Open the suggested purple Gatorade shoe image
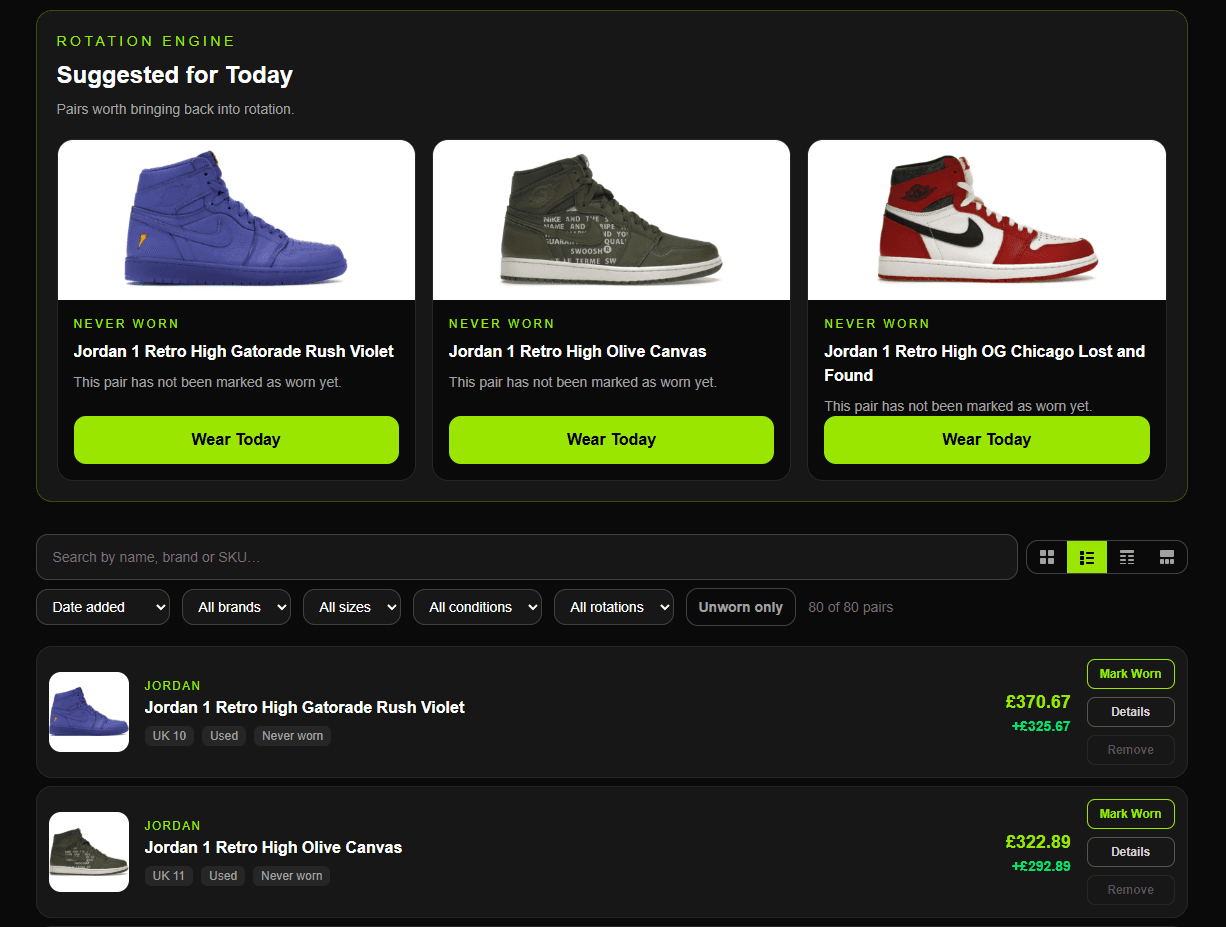This screenshot has height=927, width=1226. coord(236,220)
